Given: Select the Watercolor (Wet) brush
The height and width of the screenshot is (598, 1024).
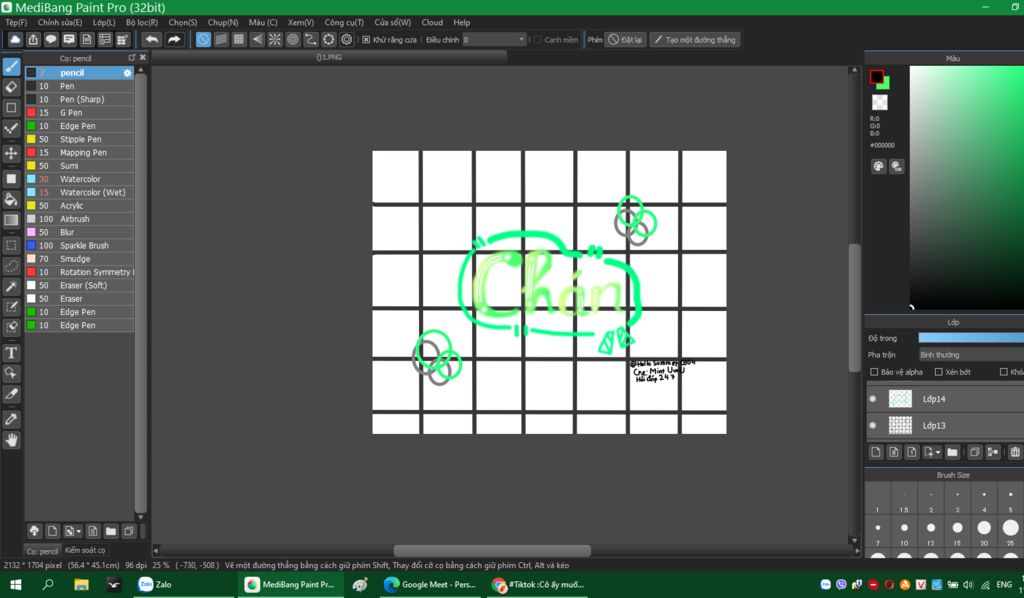Looking at the screenshot, I should [80, 193].
